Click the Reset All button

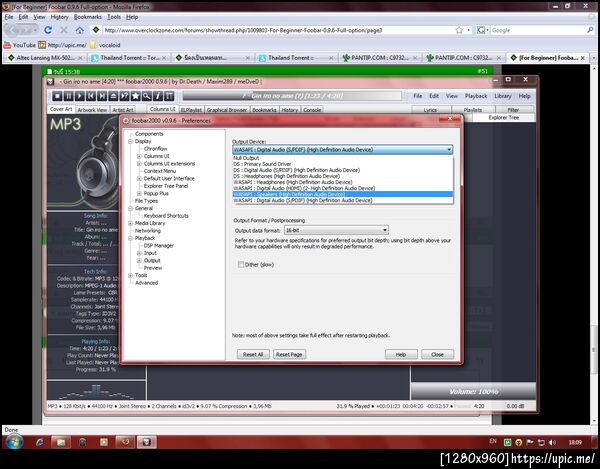(x=253, y=354)
